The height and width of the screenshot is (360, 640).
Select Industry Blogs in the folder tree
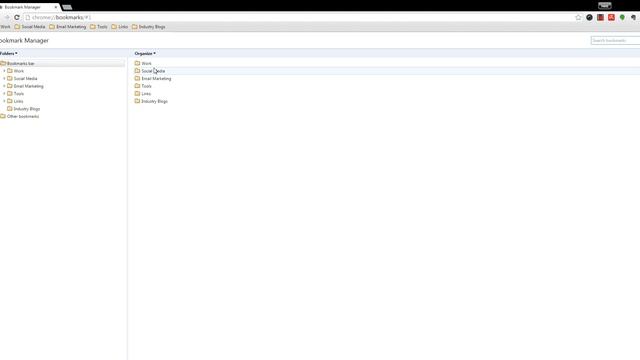[x=24, y=109]
